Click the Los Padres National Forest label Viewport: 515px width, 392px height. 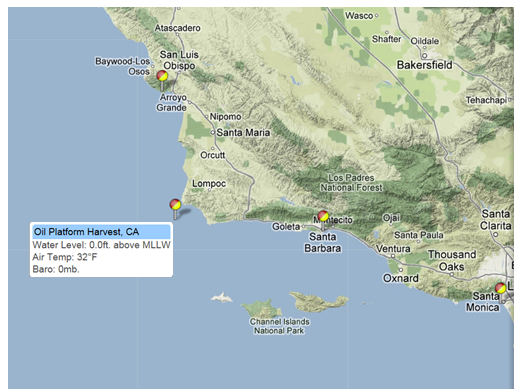pyautogui.click(x=351, y=183)
